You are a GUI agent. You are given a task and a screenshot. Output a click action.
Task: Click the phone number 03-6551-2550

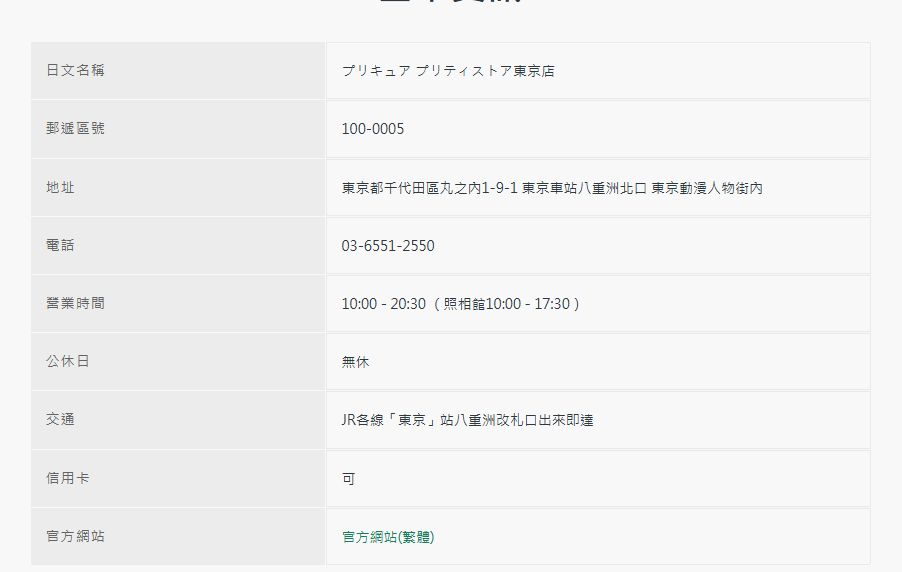[388, 246]
